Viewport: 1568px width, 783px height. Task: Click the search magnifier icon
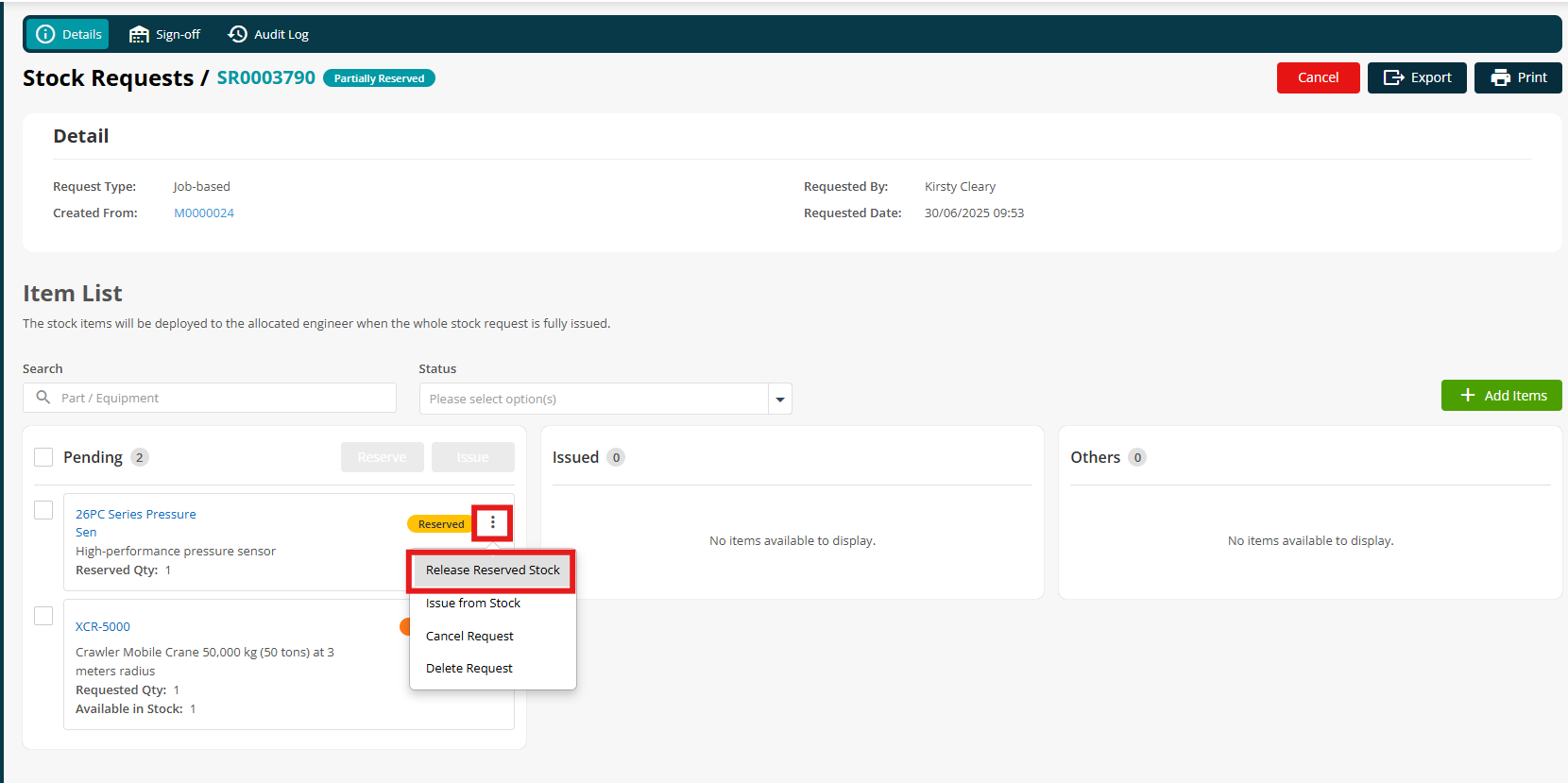pyautogui.click(x=43, y=398)
